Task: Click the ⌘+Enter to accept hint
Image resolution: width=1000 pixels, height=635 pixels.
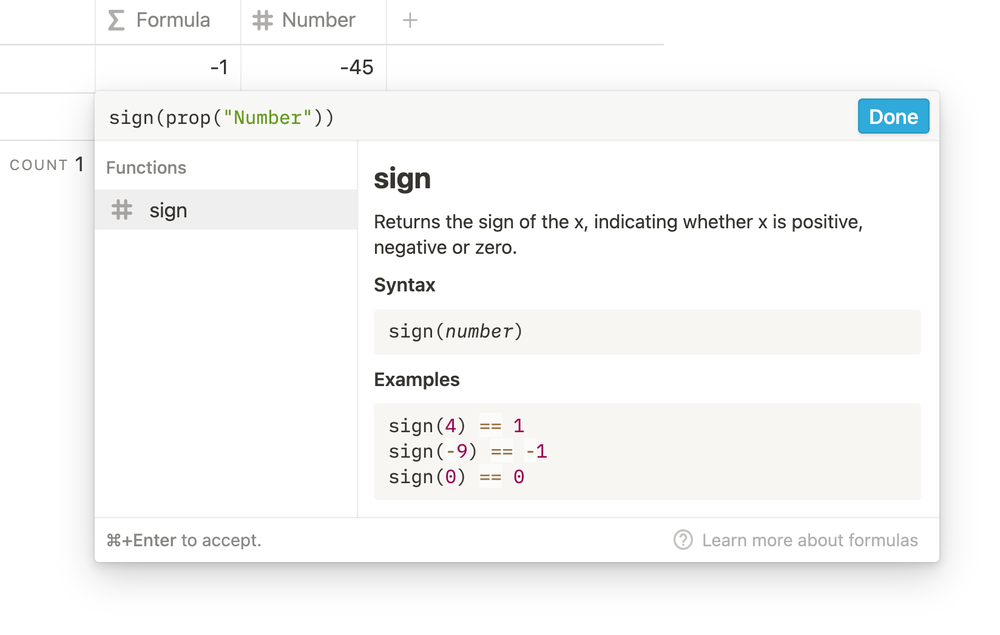Action: pyautogui.click(x=183, y=540)
